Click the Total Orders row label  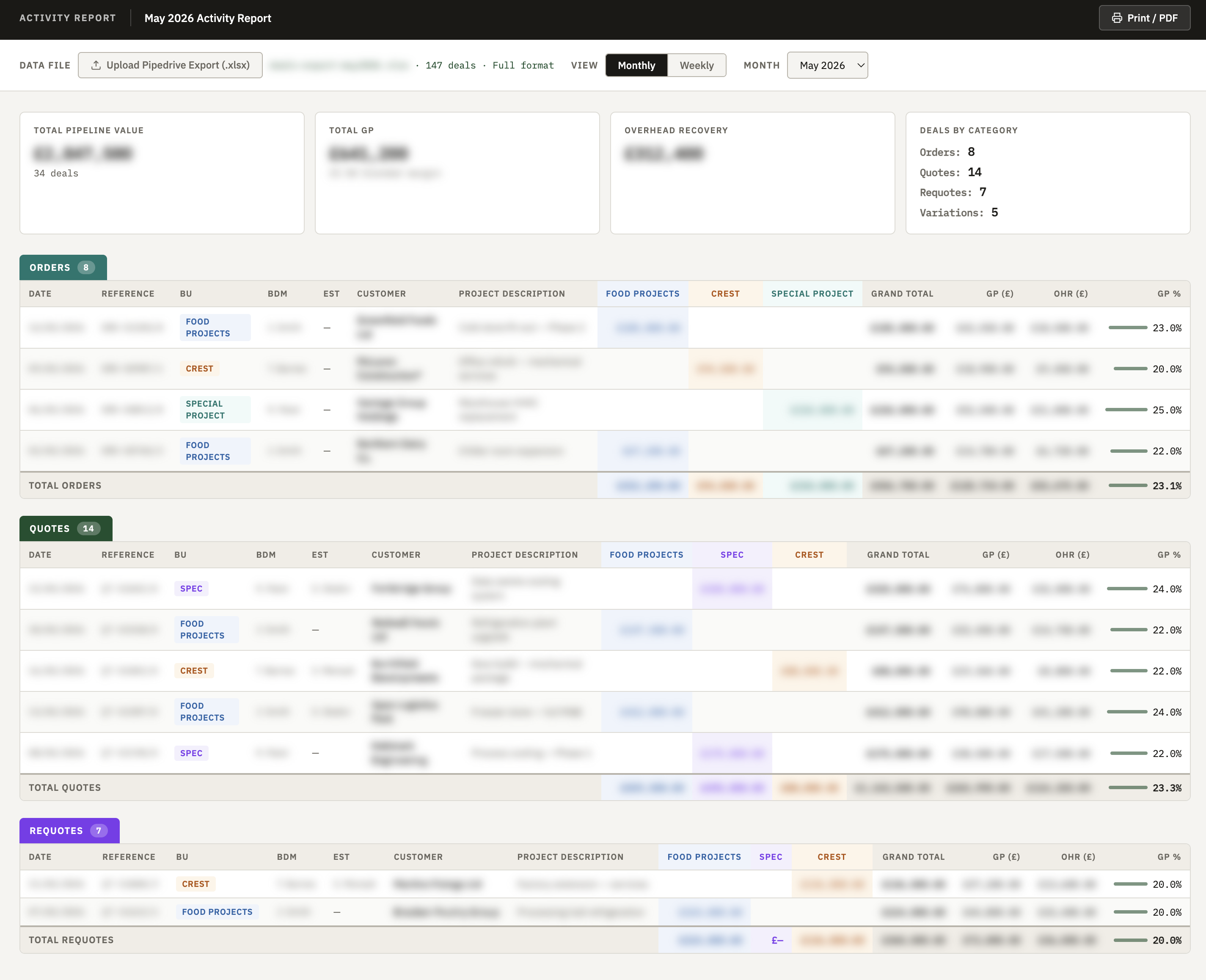click(65, 485)
